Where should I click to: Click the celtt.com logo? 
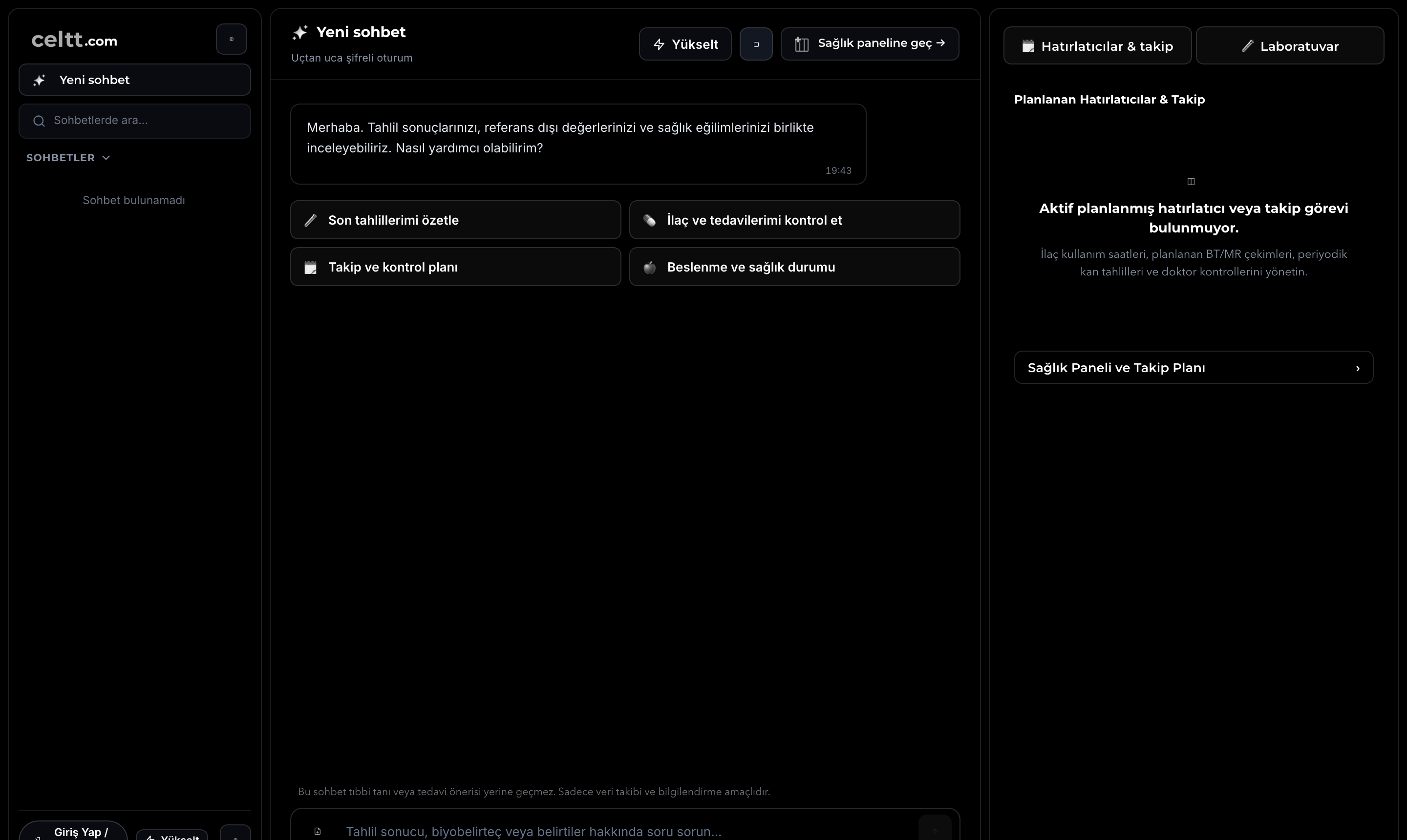pos(74,40)
